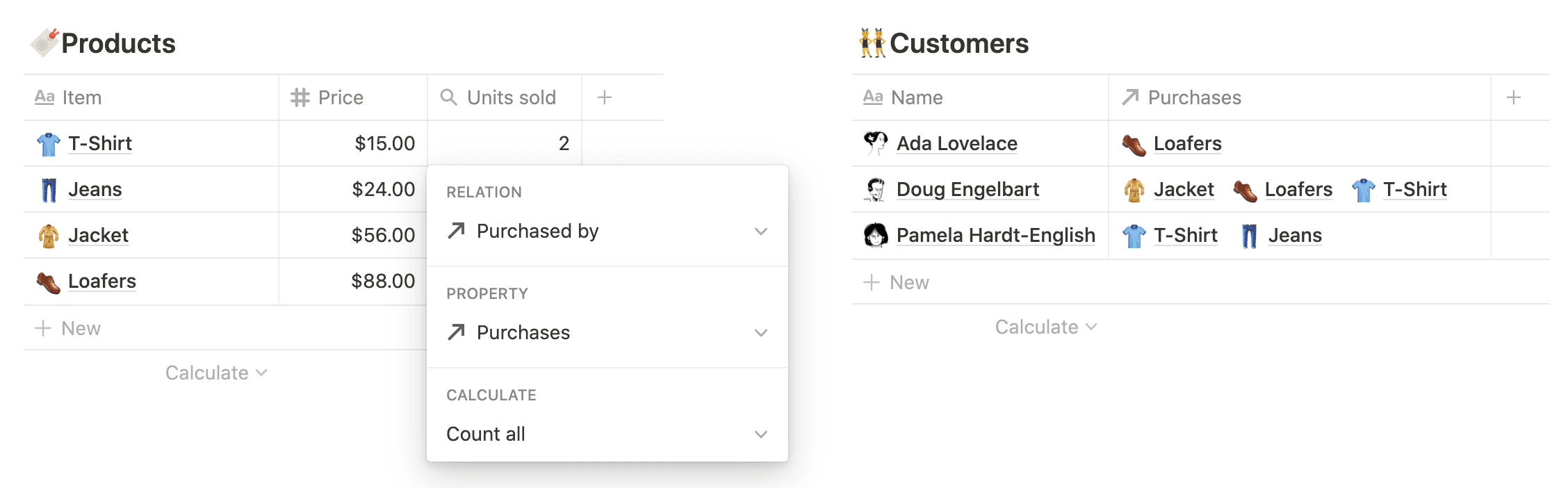Open the Calculate dropdown under the Customers table

point(1045,327)
